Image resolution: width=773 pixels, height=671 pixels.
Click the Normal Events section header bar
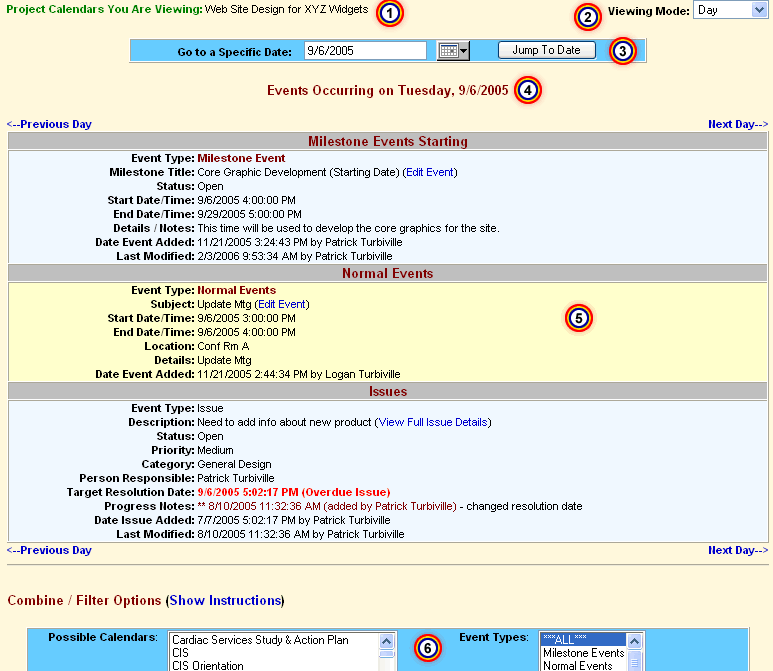(x=388, y=274)
